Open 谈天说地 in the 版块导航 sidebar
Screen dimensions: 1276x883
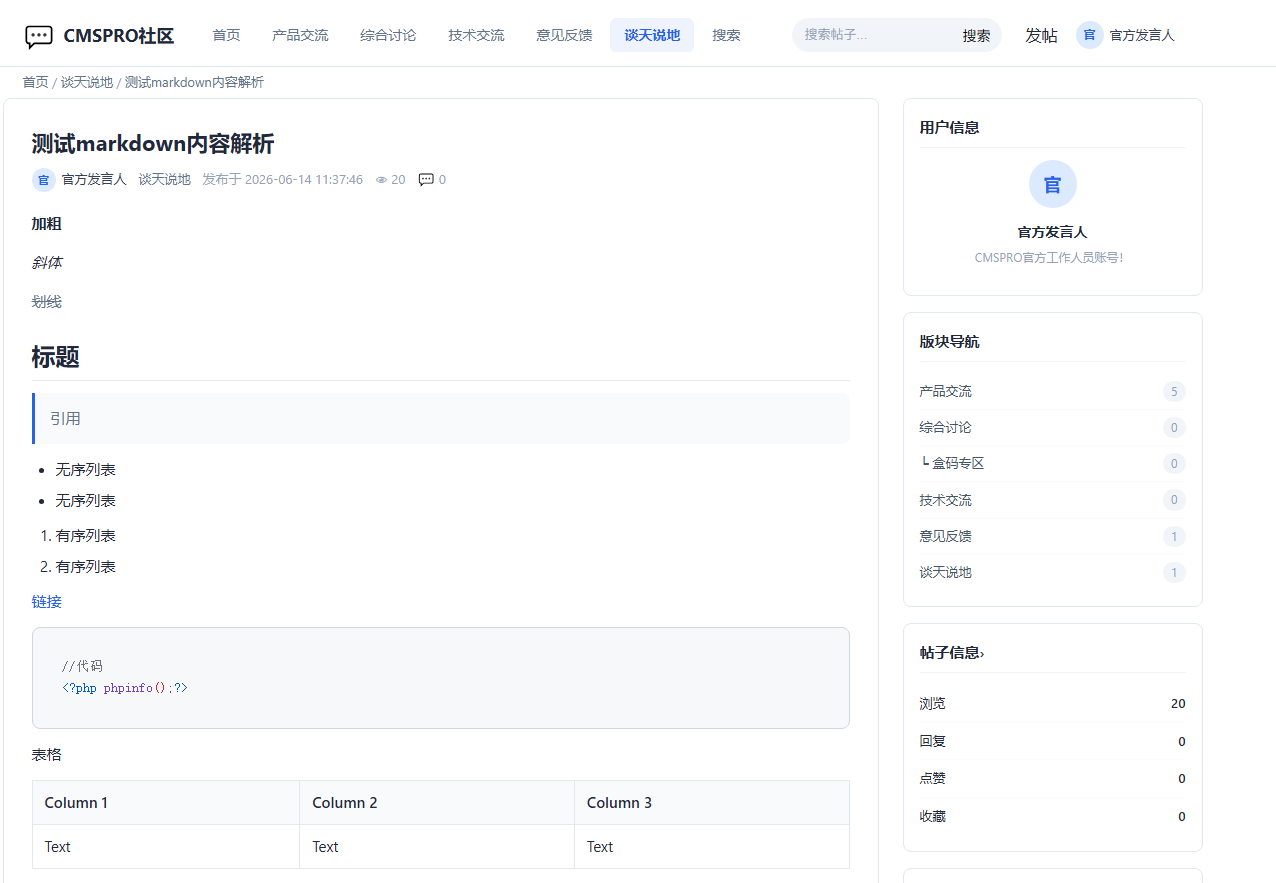point(946,572)
